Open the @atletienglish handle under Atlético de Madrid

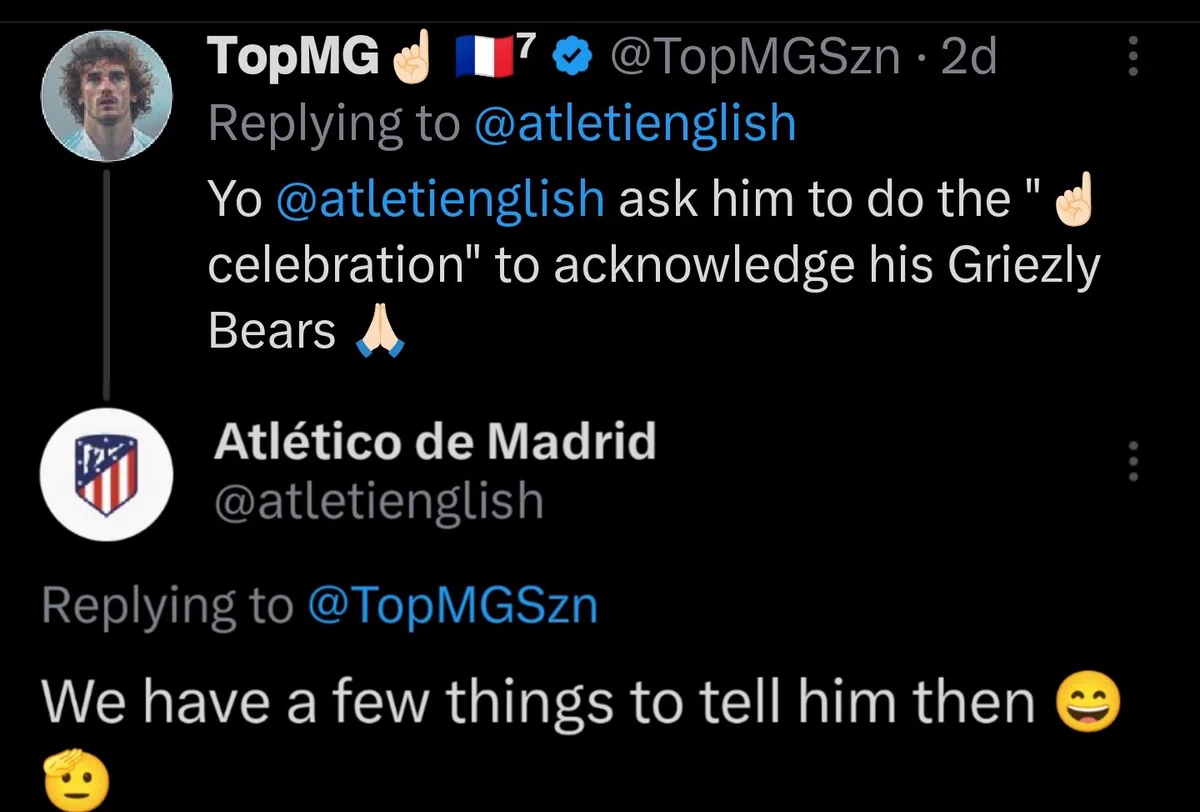tap(378, 502)
